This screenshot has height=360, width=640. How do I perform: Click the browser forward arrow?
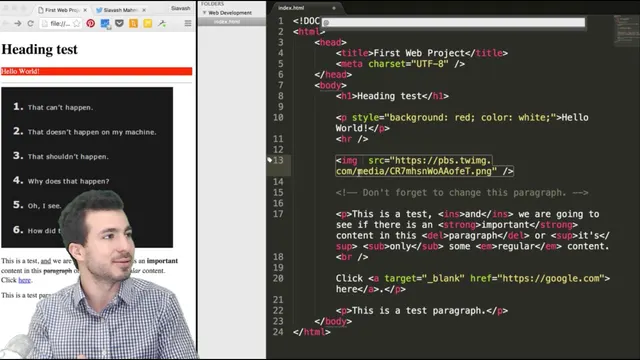click(x=18, y=24)
